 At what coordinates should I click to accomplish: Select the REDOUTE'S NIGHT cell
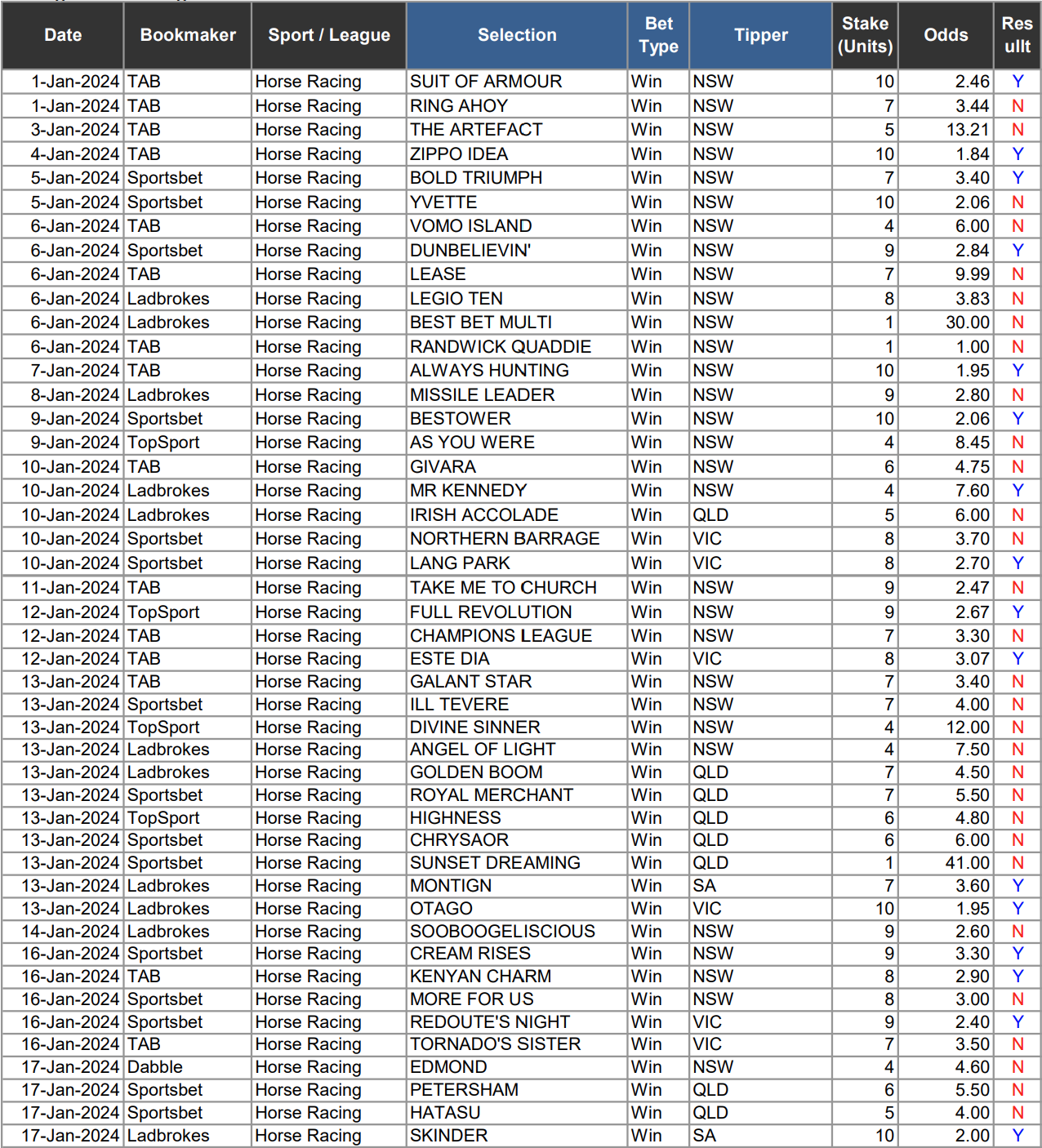[517, 1022]
